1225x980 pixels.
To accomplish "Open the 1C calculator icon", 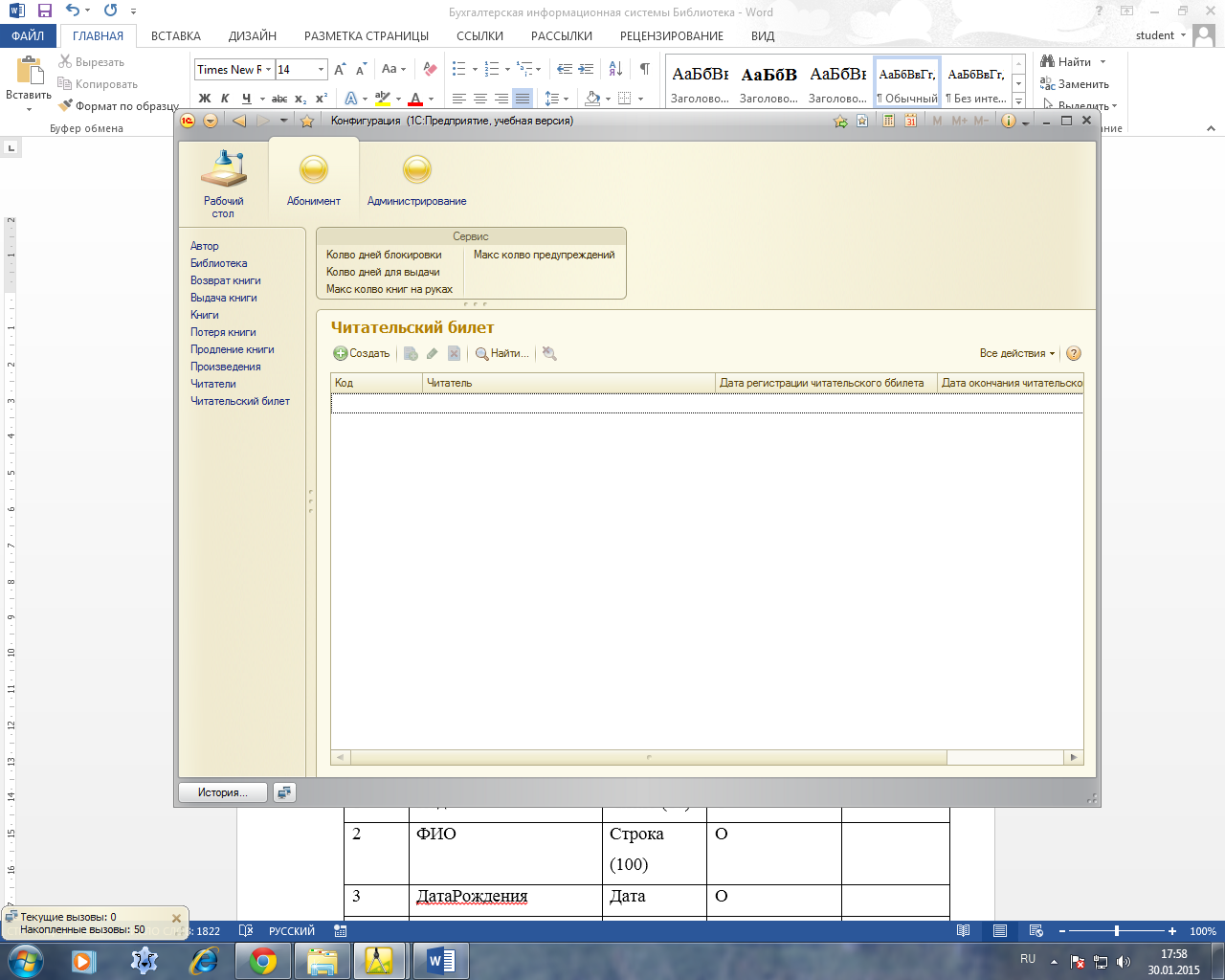I will (888, 121).
